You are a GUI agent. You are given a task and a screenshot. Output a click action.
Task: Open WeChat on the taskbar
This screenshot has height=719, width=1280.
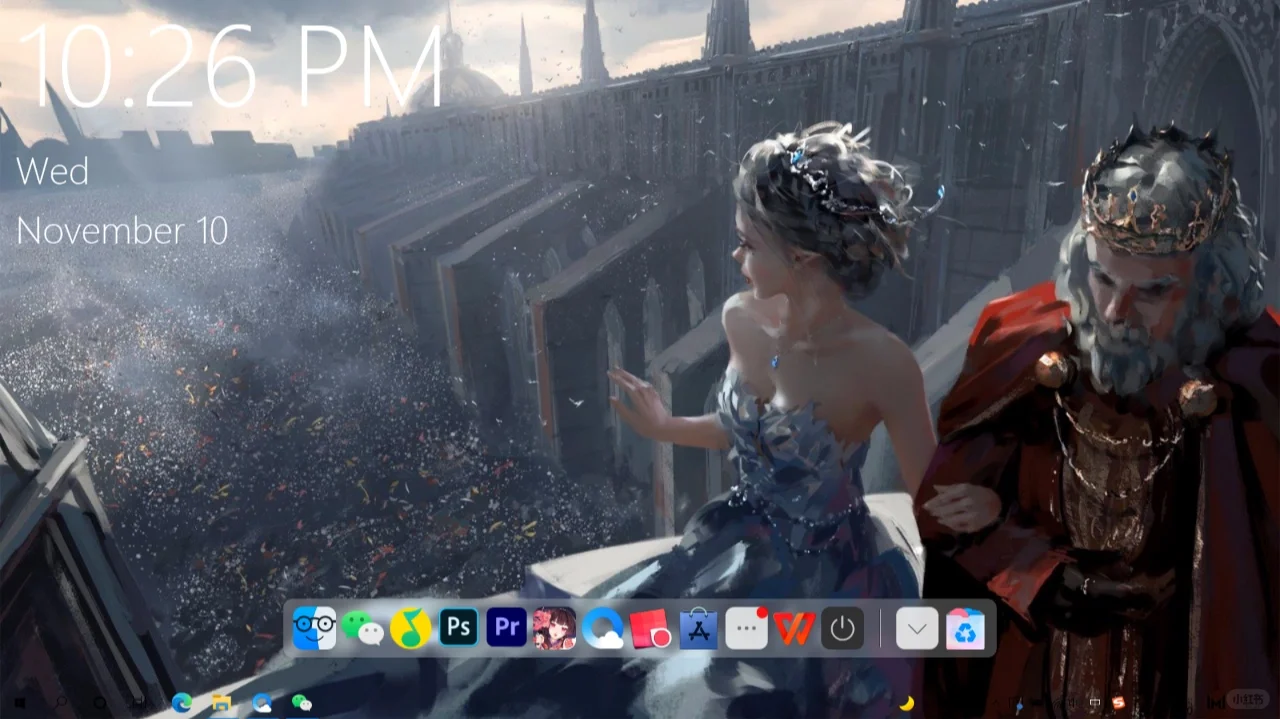tap(301, 703)
